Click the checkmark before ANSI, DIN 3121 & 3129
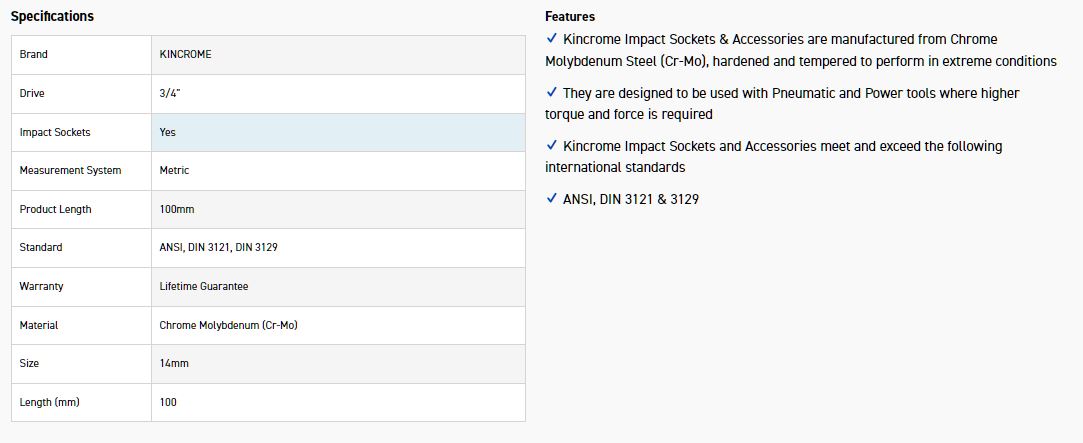 point(552,198)
